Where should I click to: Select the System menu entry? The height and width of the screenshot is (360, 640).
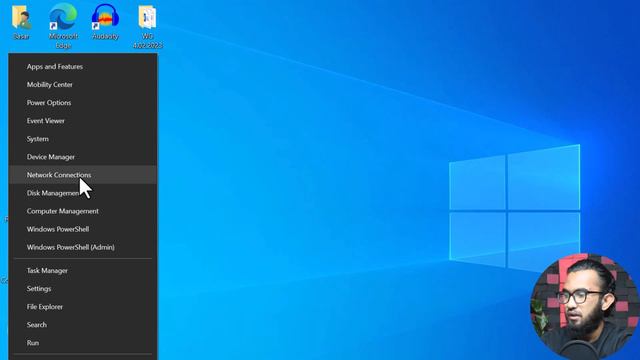(x=83, y=139)
